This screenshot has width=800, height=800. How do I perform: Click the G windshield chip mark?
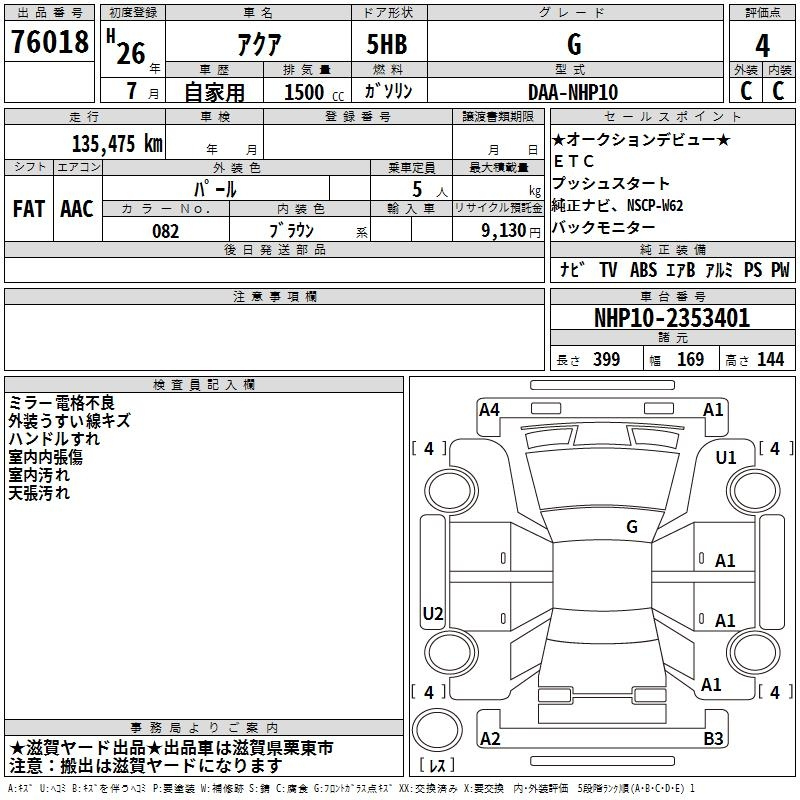coord(632,526)
